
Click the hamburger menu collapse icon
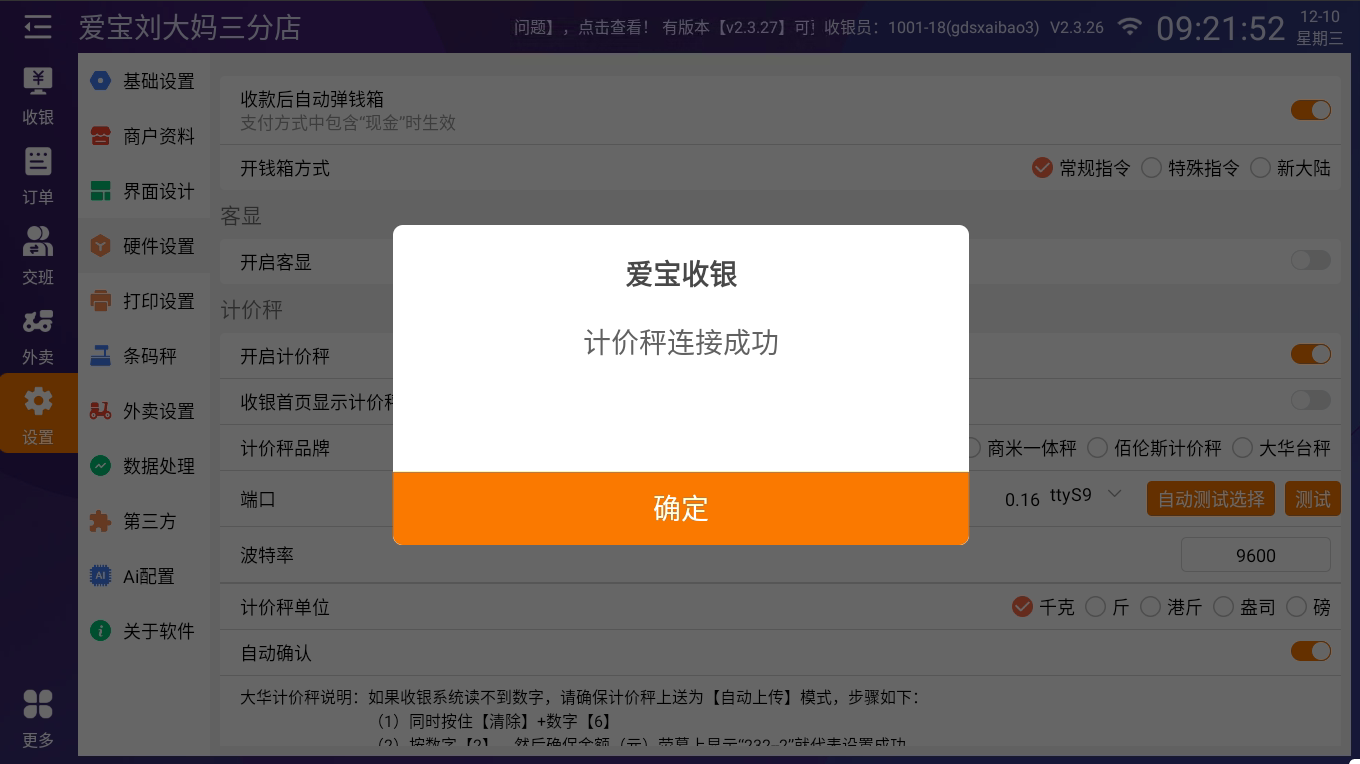pos(37,27)
